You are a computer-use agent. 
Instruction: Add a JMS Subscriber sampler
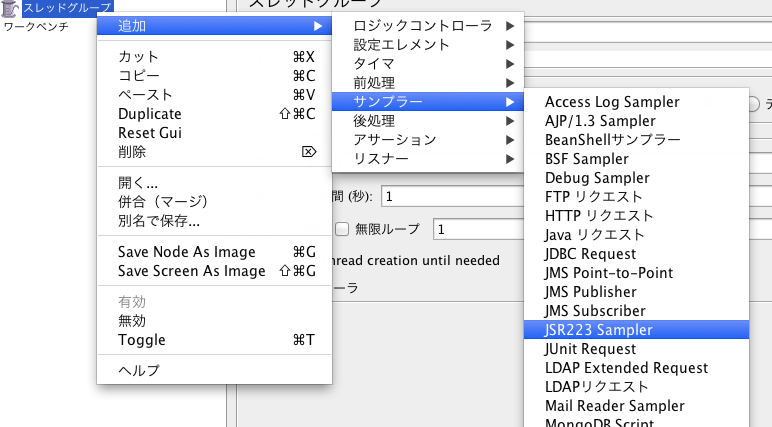click(637, 311)
